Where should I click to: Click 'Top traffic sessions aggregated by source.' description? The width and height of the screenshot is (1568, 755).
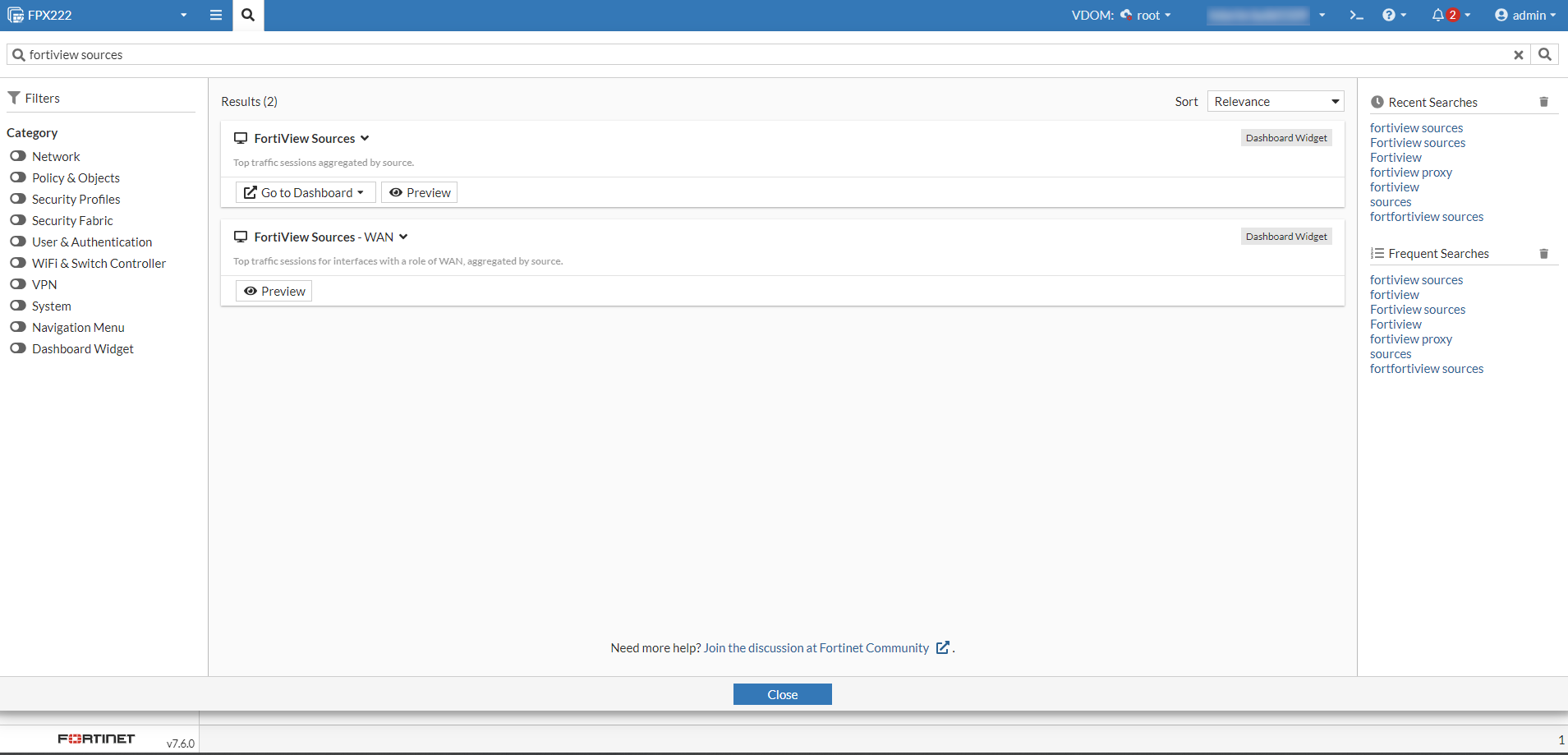(x=324, y=163)
